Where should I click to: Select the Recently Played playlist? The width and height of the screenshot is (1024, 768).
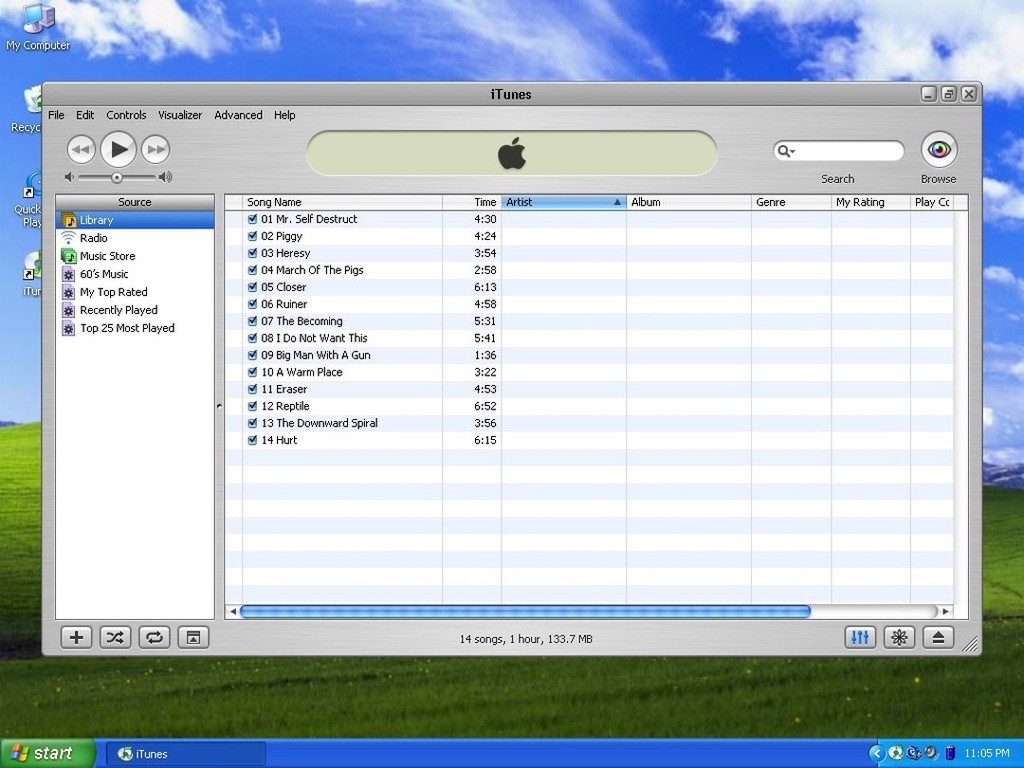pyautogui.click(x=135, y=310)
